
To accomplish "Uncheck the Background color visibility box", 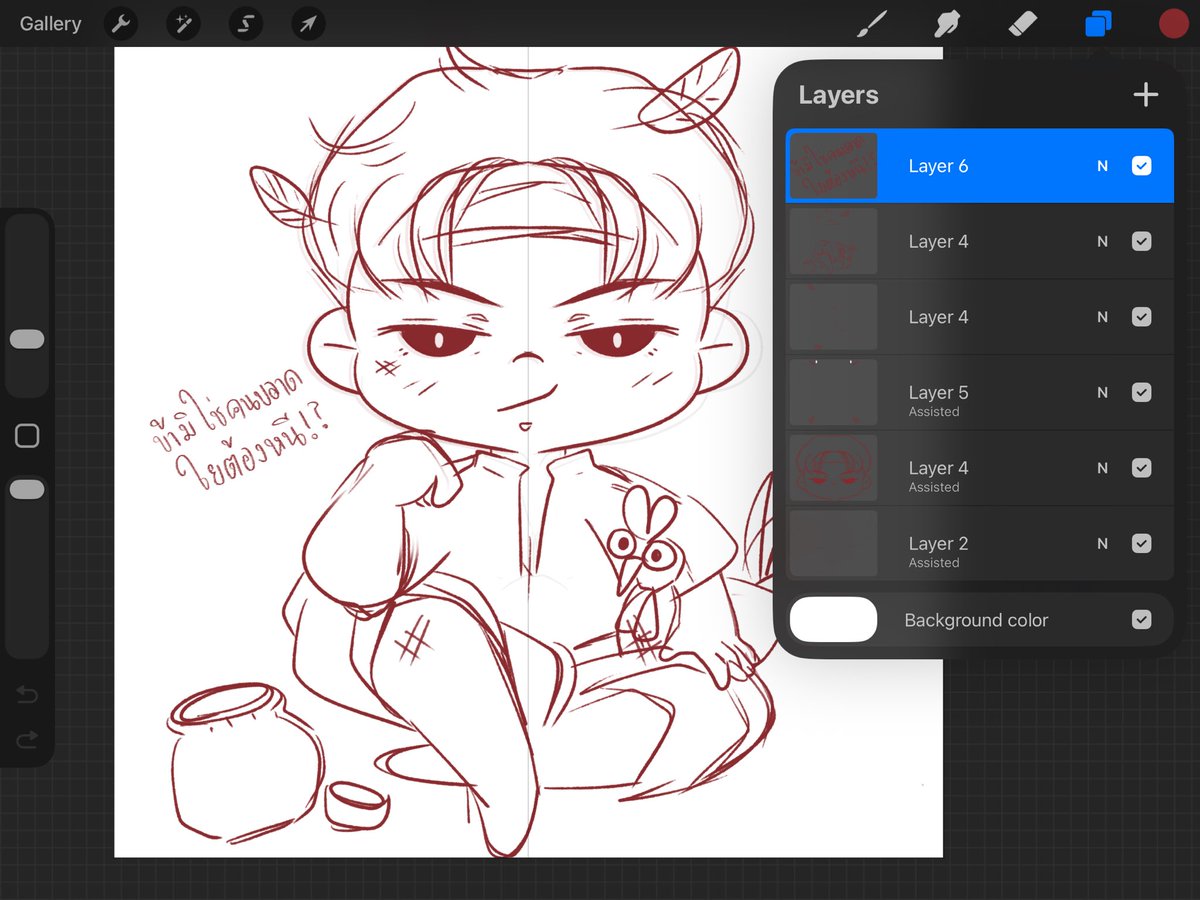I will (1141, 620).
